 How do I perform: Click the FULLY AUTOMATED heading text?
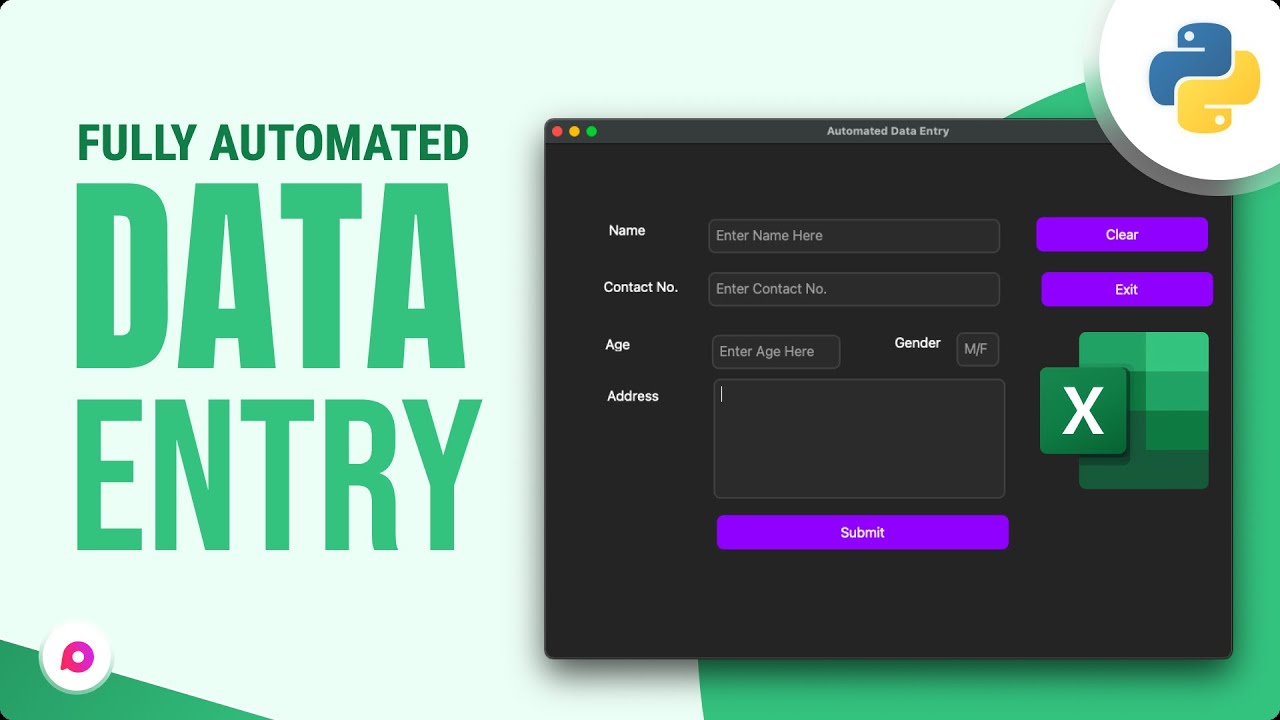pos(273,143)
